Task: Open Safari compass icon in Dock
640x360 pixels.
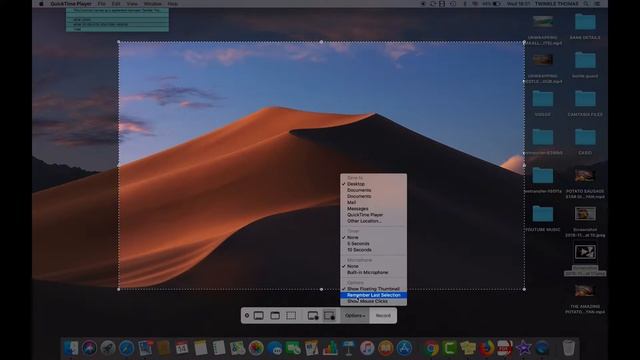Action: [x=127, y=348]
